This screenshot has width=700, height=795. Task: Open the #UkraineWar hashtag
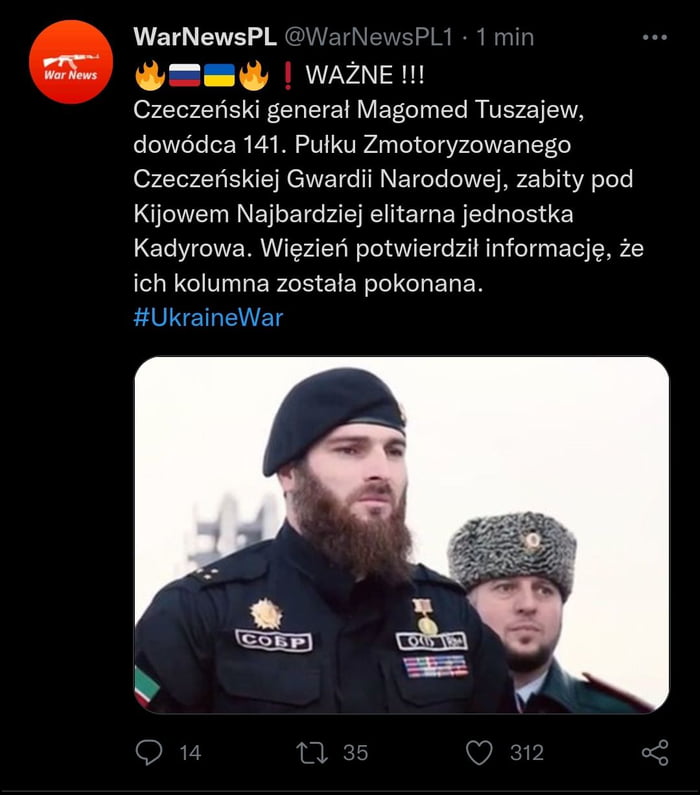click(208, 317)
